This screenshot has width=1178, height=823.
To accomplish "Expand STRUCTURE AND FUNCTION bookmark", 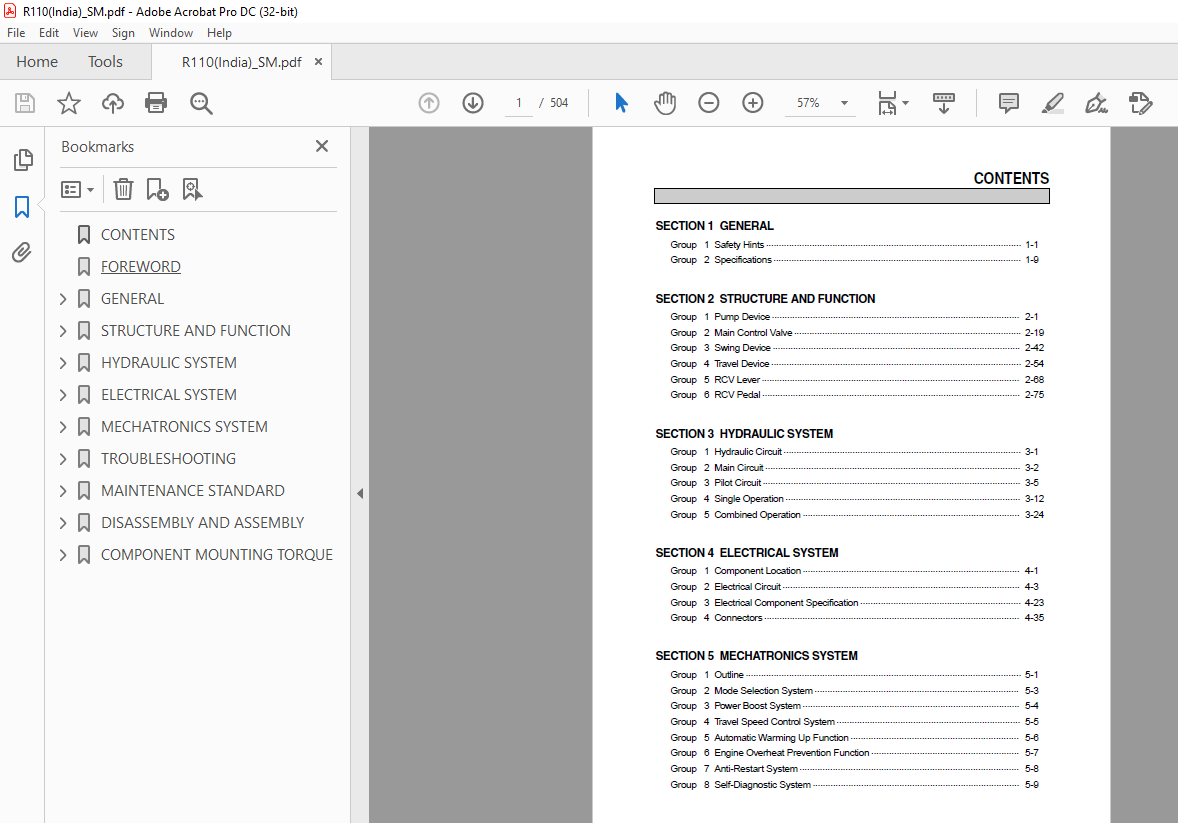I will pyautogui.click(x=63, y=331).
